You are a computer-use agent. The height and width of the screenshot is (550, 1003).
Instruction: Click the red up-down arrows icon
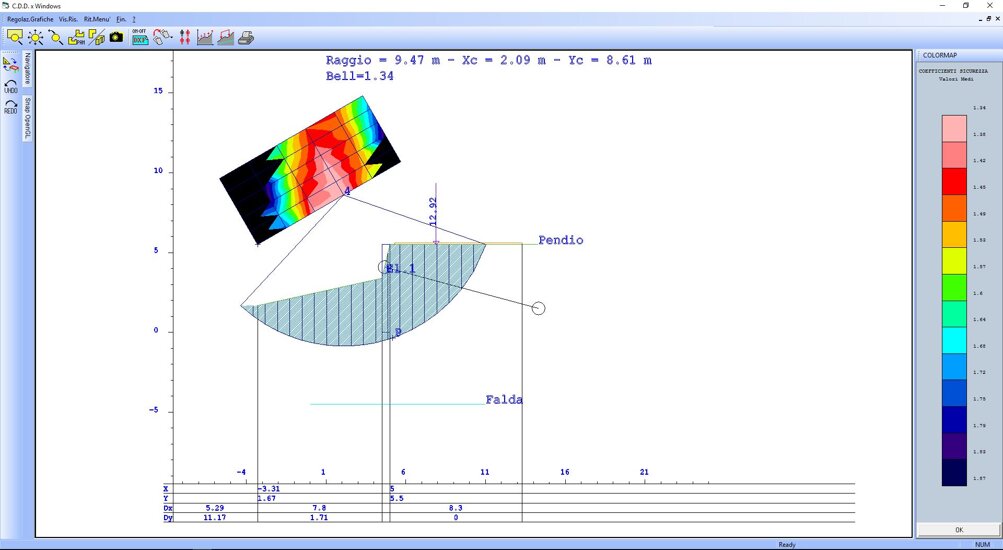coord(184,37)
